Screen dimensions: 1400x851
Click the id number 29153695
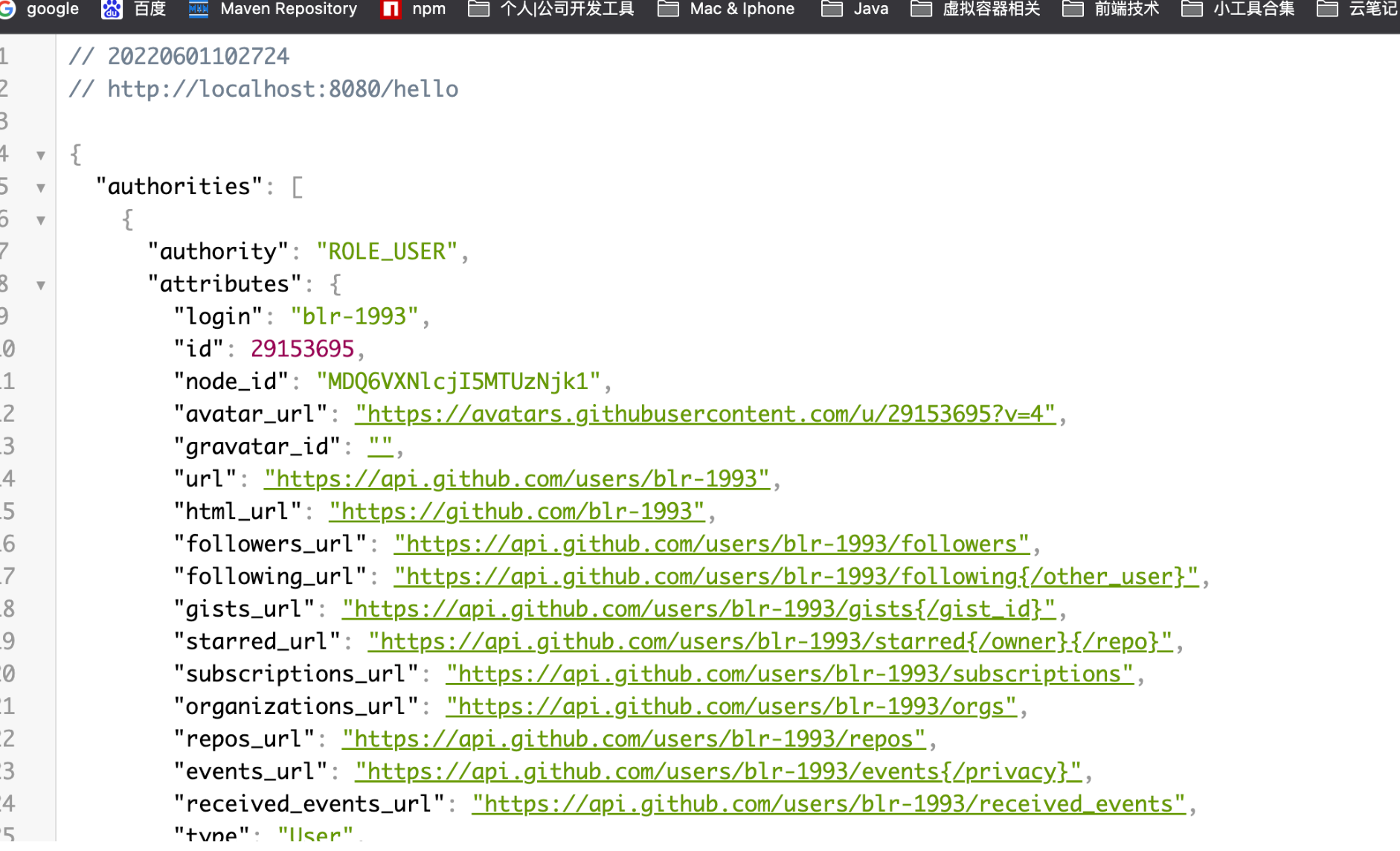tap(302, 349)
